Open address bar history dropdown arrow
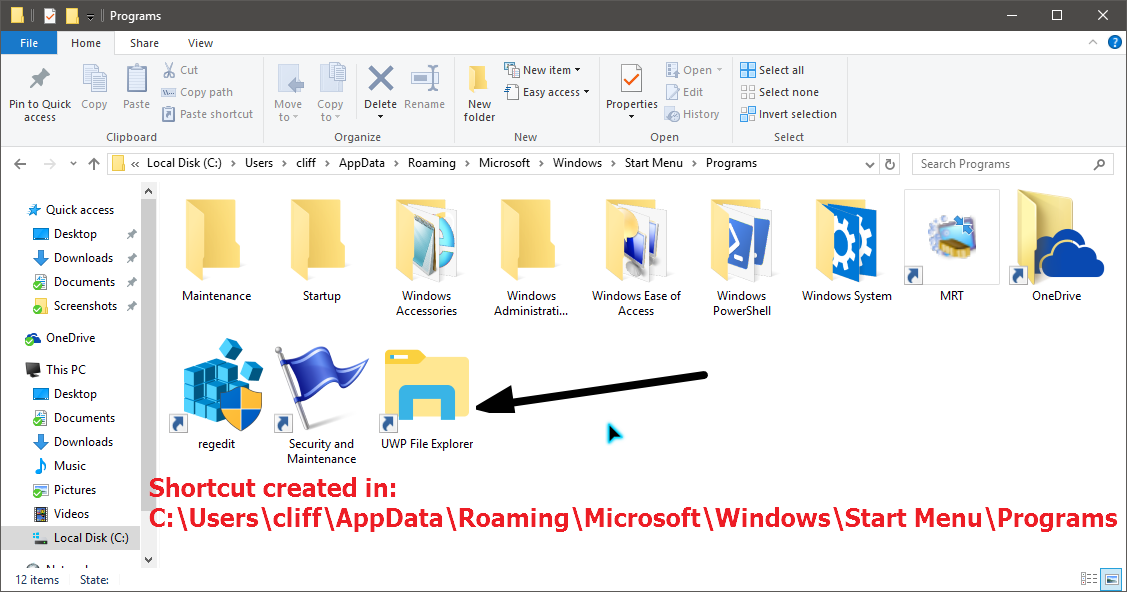 click(x=870, y=164)
